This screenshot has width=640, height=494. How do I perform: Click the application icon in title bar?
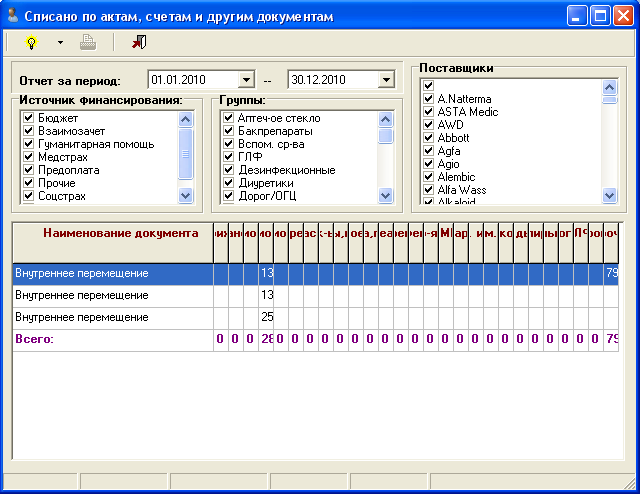12,16
